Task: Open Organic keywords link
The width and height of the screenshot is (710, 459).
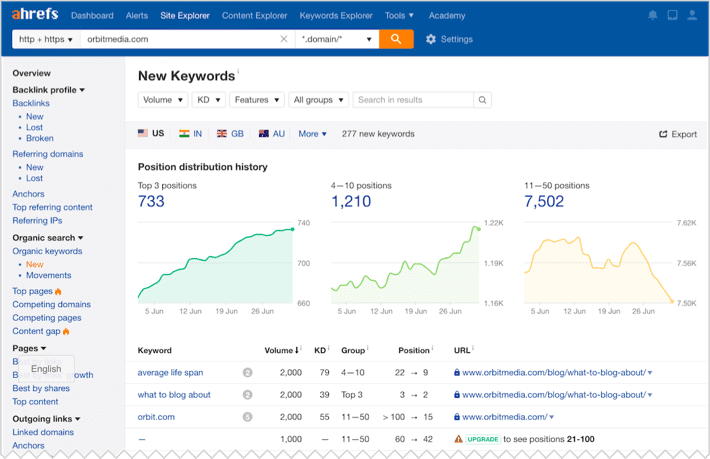Action: 47,251
